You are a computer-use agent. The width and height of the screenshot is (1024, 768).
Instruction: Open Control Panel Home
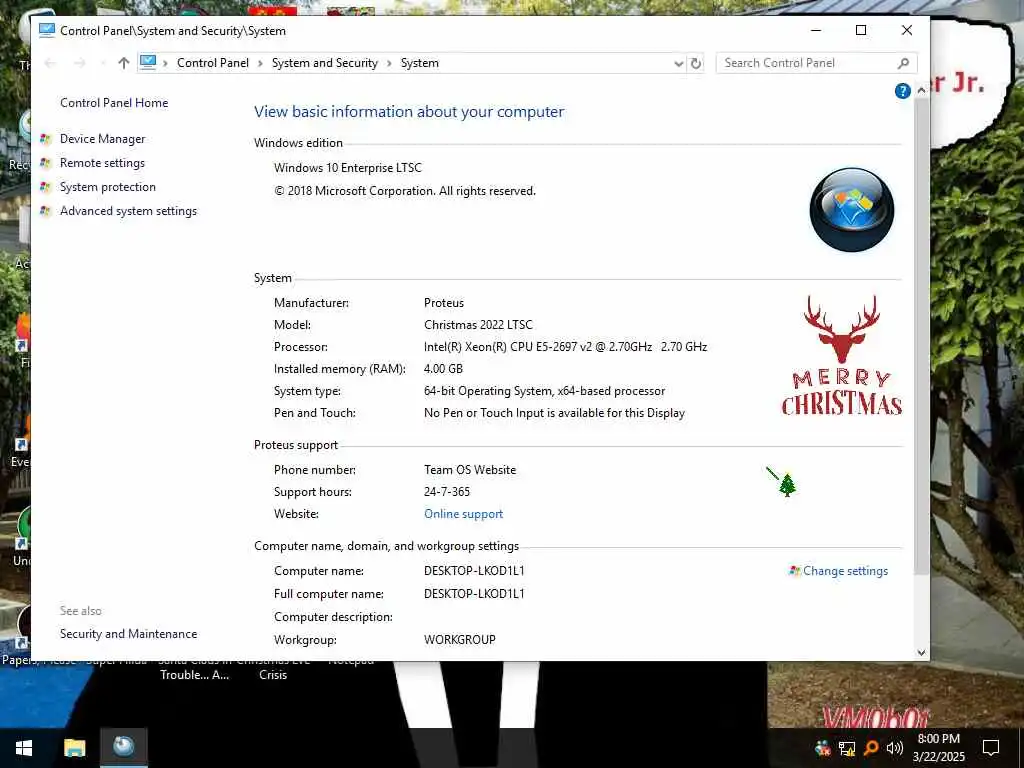point(114,103)
